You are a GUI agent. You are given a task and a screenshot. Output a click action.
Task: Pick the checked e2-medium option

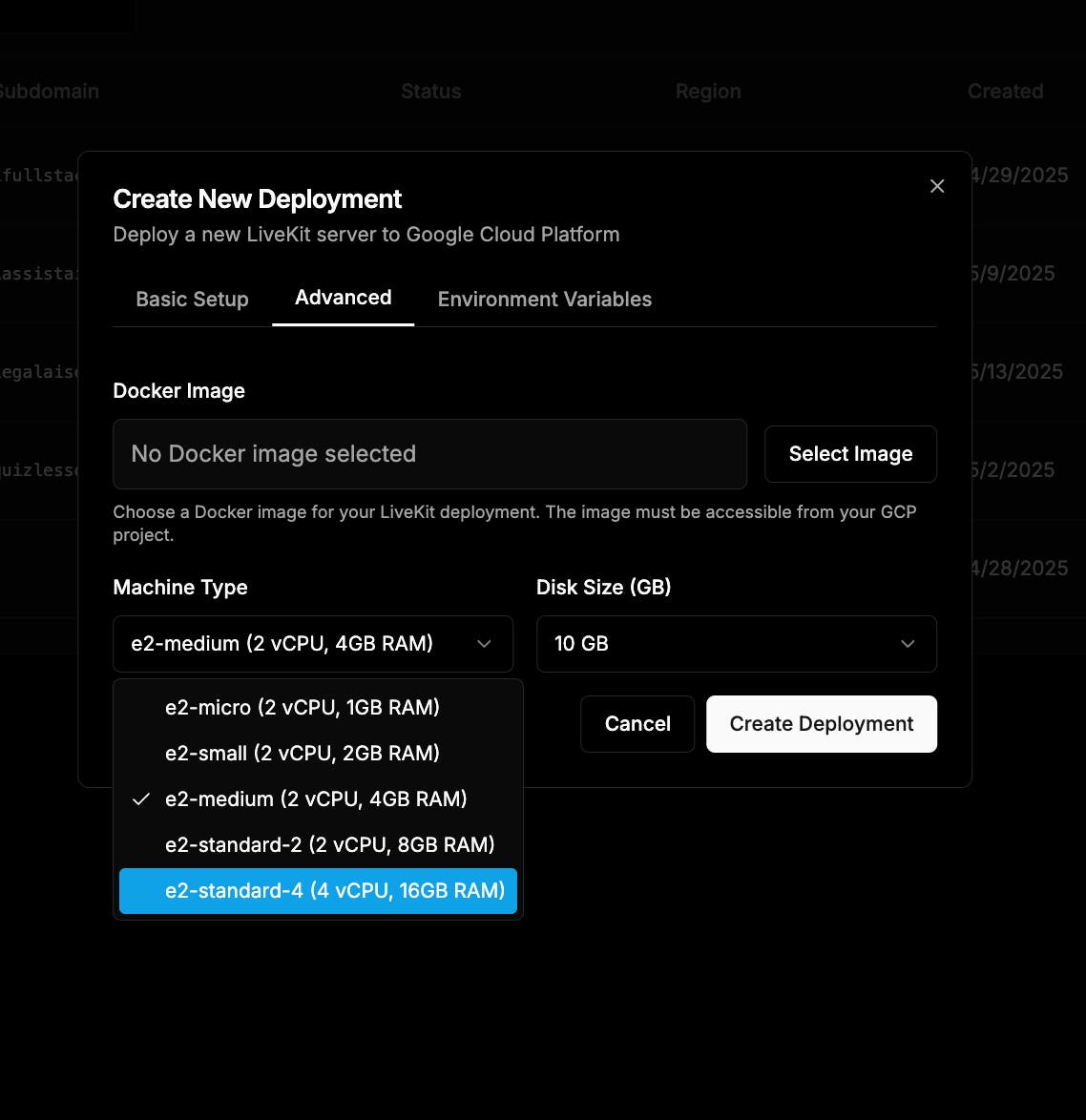pyautogui.click(x=318, y=799)
